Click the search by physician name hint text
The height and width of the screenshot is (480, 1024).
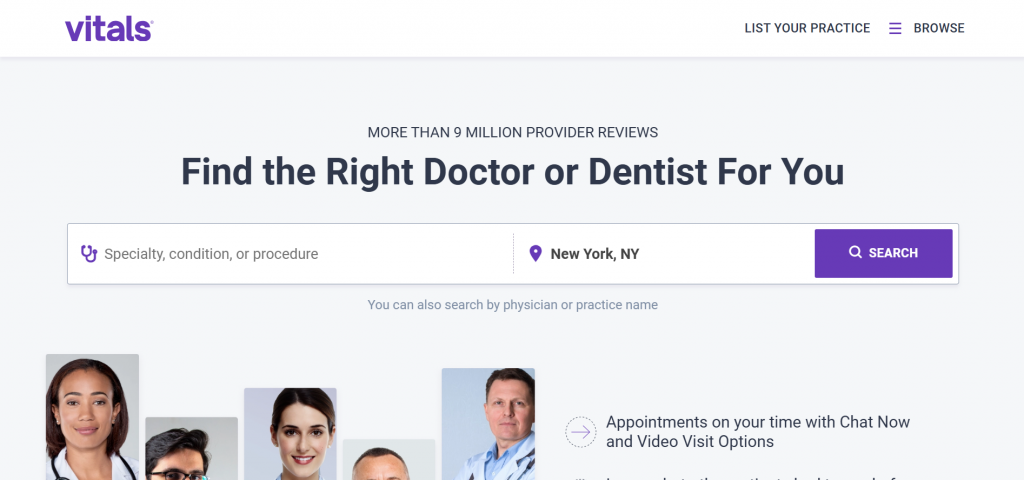click(x=512, y=305)
